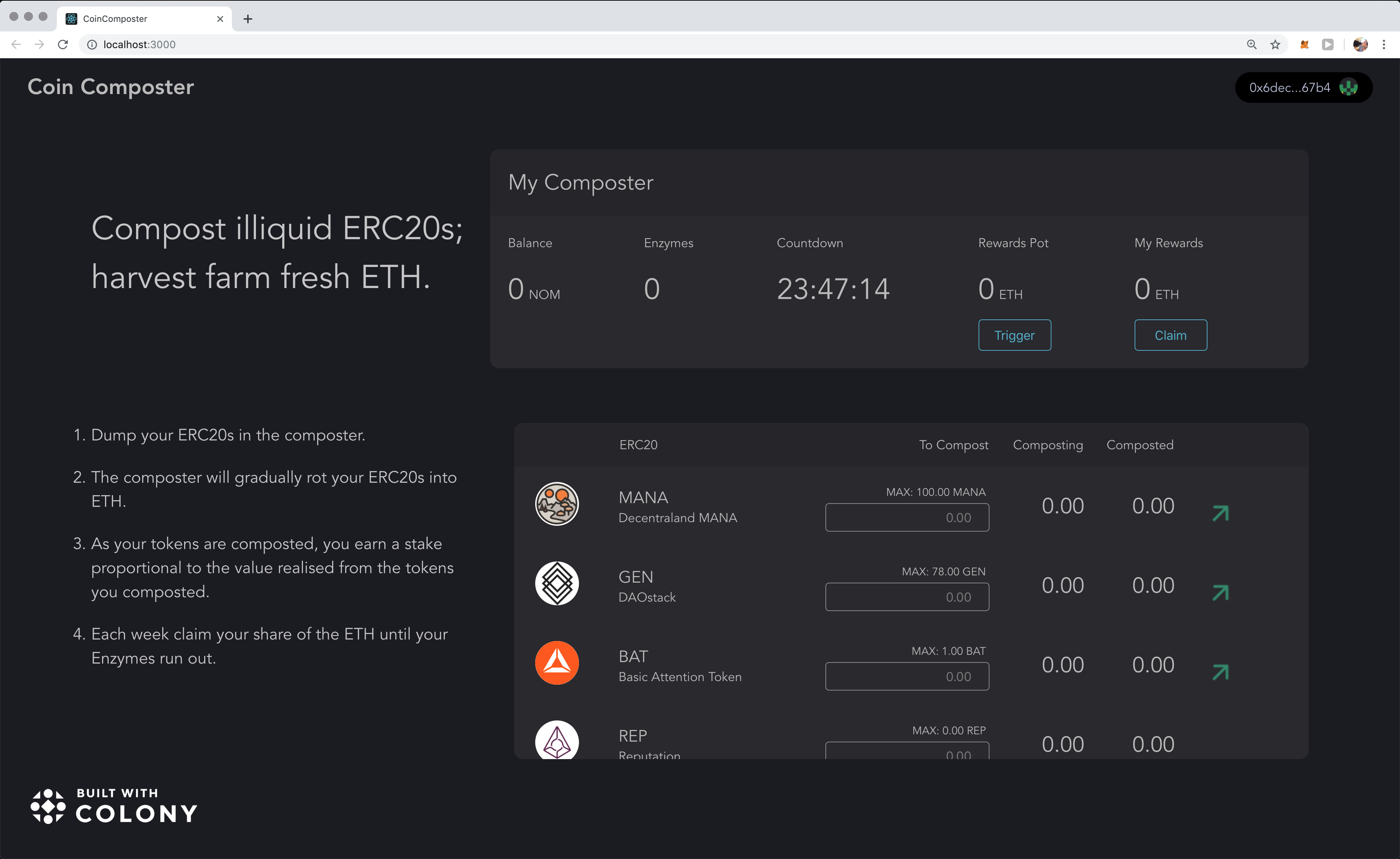Image resolution: width=1400 pixels, height=859 pixels.
Task: Focus the MANA To Compost amount field
Action: pyautogui.click(x=907, y=518)
